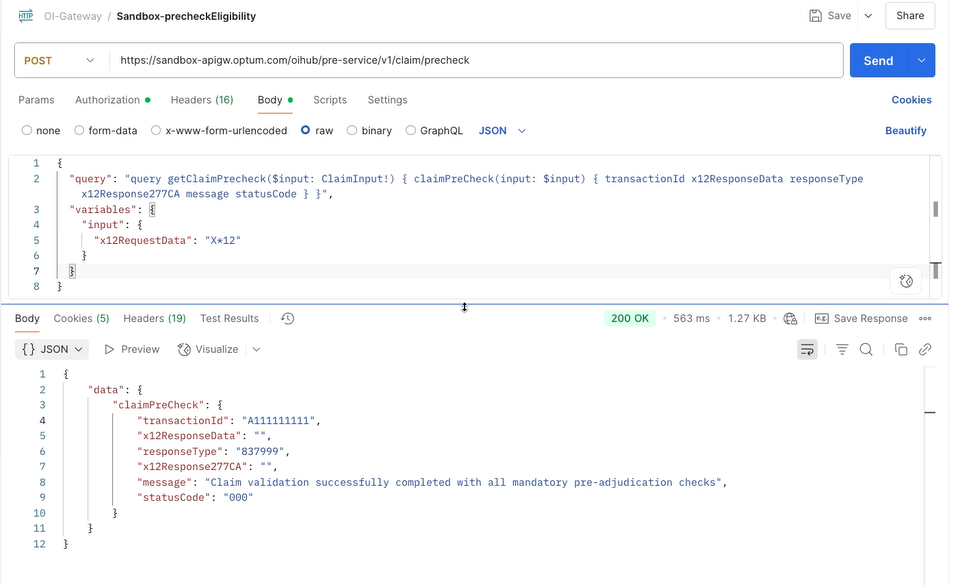This screenshot has width=960, height=585.
Task: Click the HTTP request type icon
Action: click(26, 16)
